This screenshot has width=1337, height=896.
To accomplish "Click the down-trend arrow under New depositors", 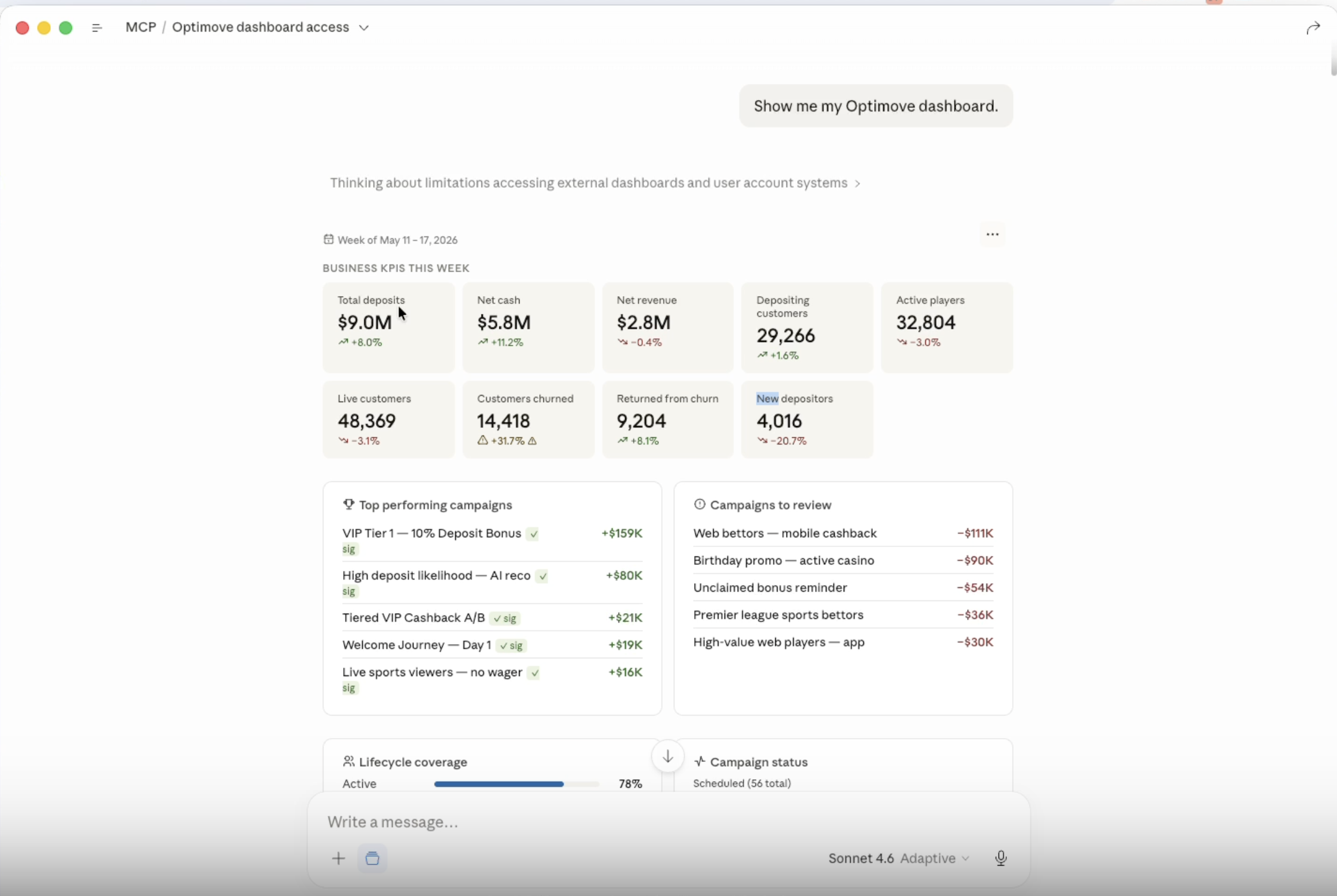I will [x=762, y=440].
